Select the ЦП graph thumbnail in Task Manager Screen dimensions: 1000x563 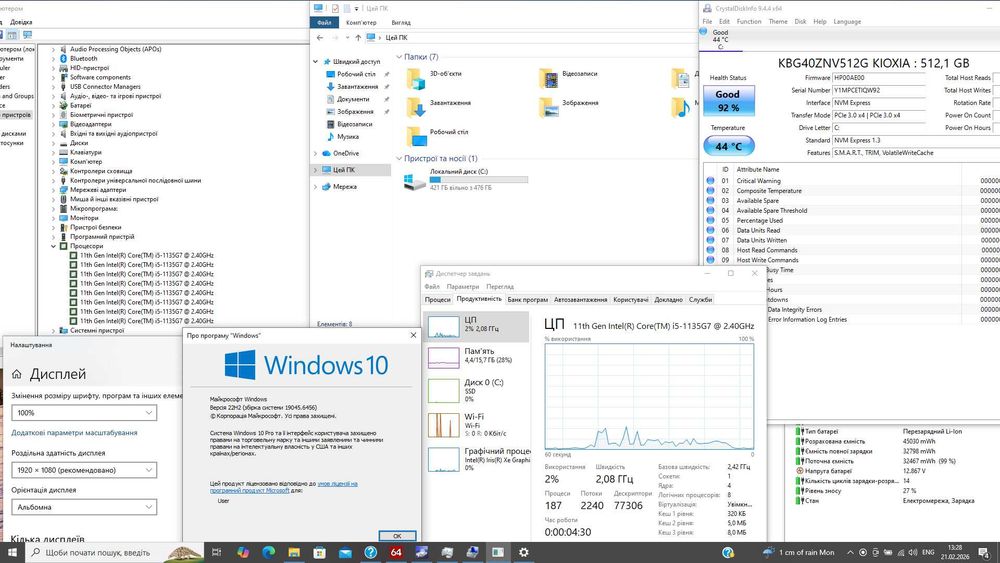[x=443, y=326]
